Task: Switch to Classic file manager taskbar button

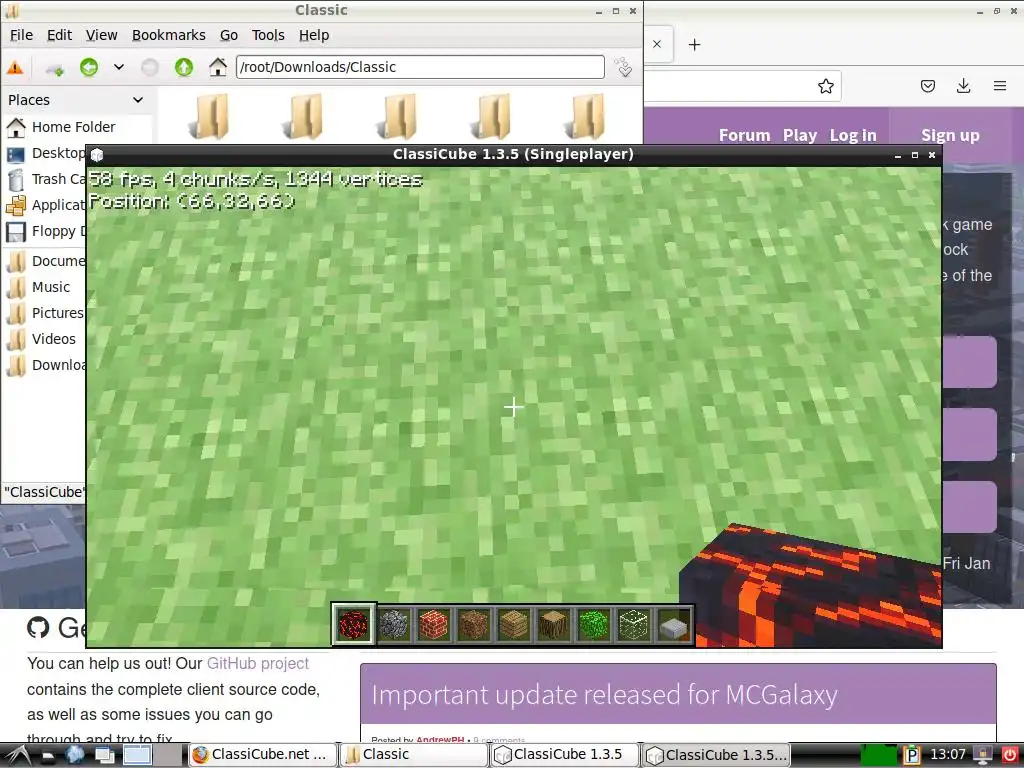Action: [x=413, y=754]
